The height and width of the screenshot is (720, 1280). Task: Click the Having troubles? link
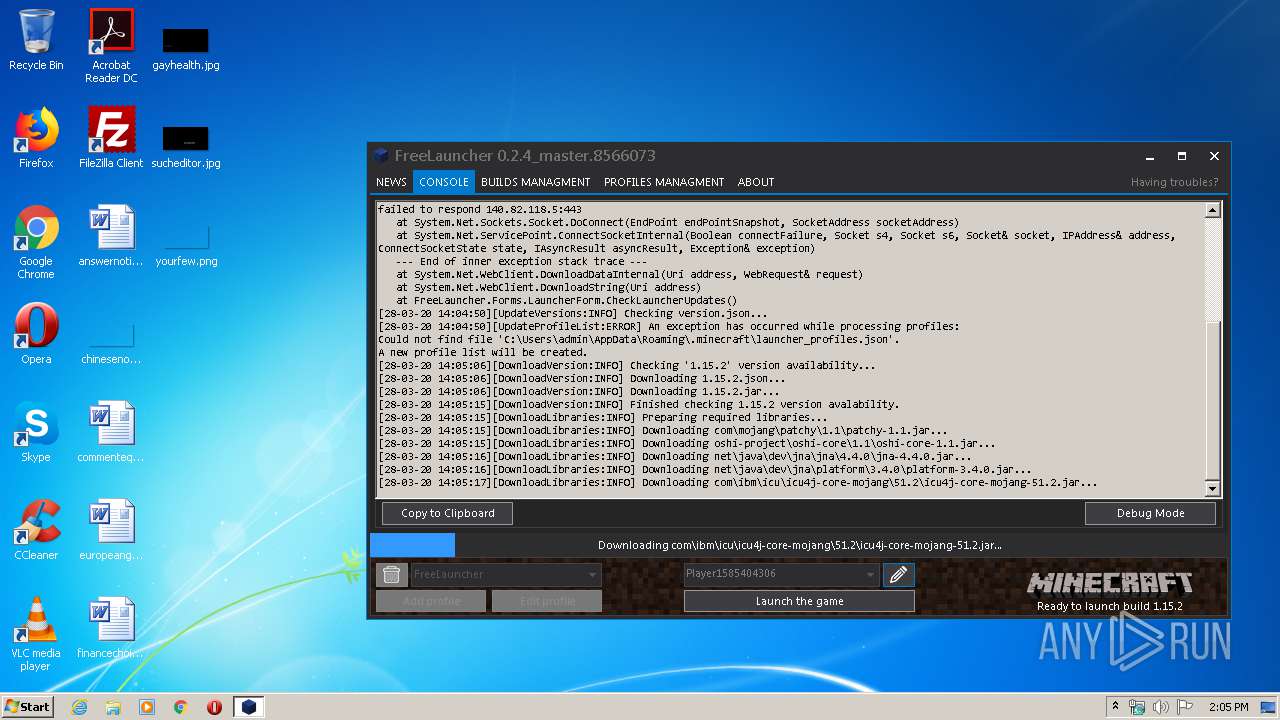coord(1174,182)
